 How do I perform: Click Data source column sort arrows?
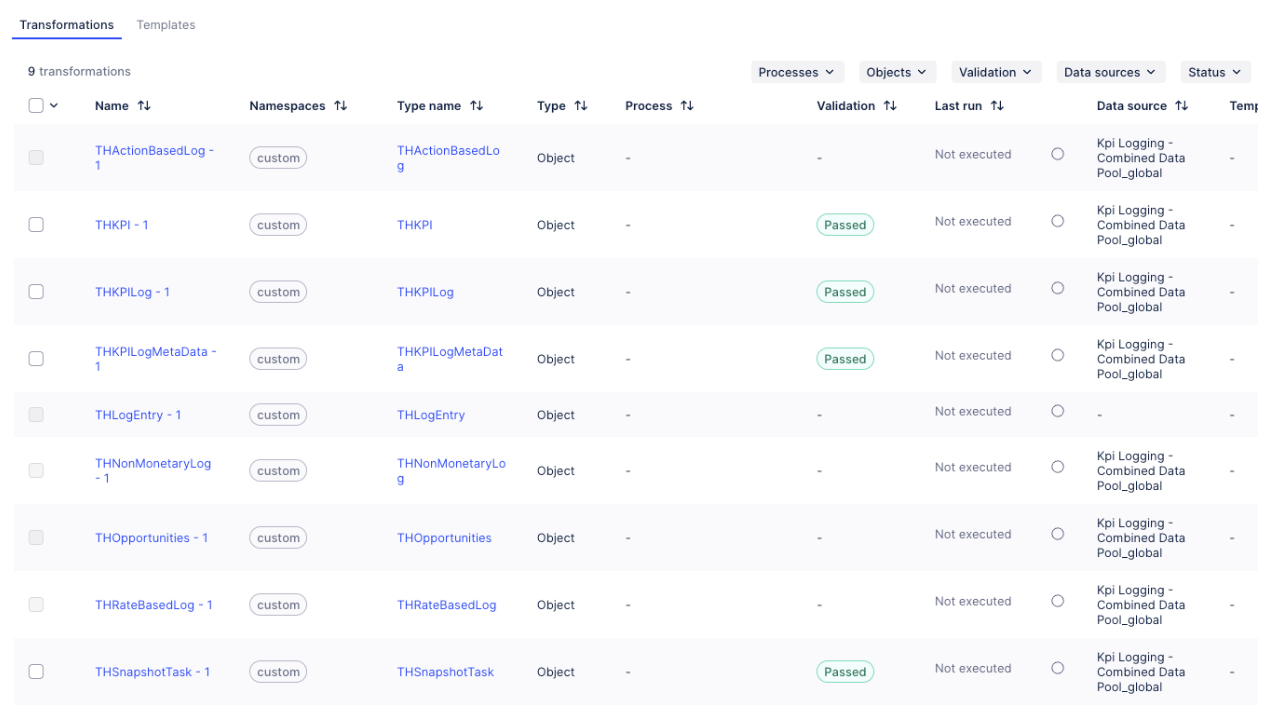1182,106
